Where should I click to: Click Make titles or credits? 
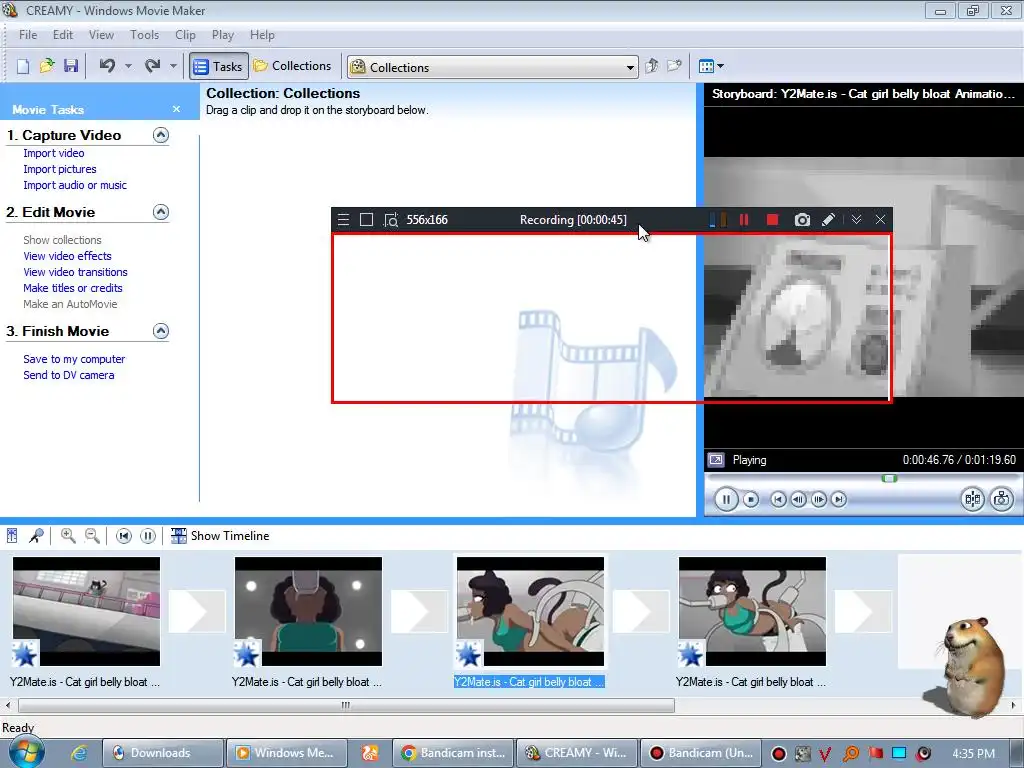coord(73,288)
